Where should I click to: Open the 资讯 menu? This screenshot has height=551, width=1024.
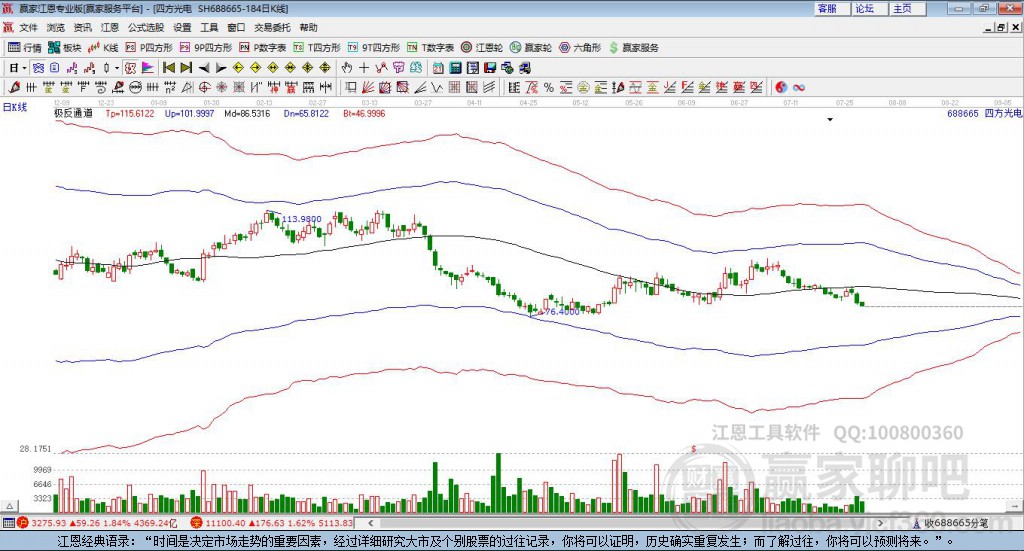point(82,27)
